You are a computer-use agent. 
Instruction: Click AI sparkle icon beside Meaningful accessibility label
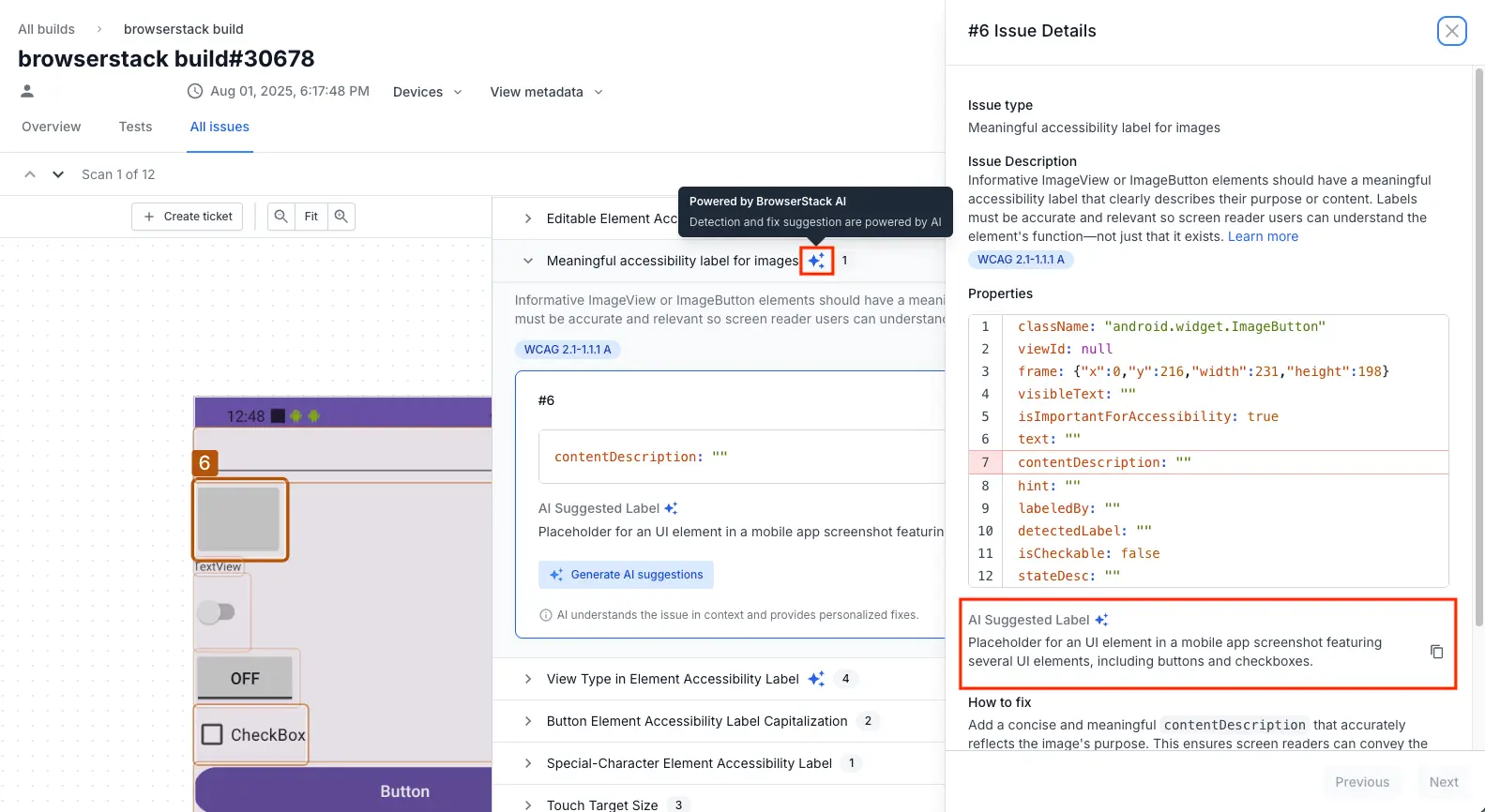[x=816, y=261]
